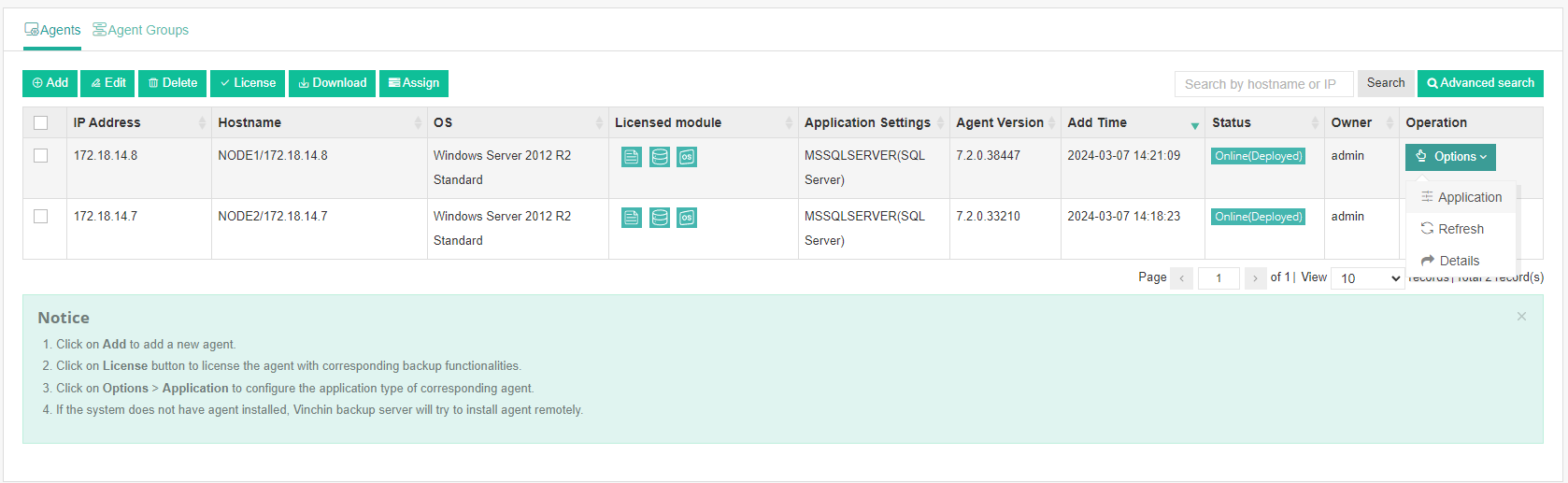Click Online(Deployed) status badge for NODE2
This screenshot has width=1568, height=483.
point(1258,217)
